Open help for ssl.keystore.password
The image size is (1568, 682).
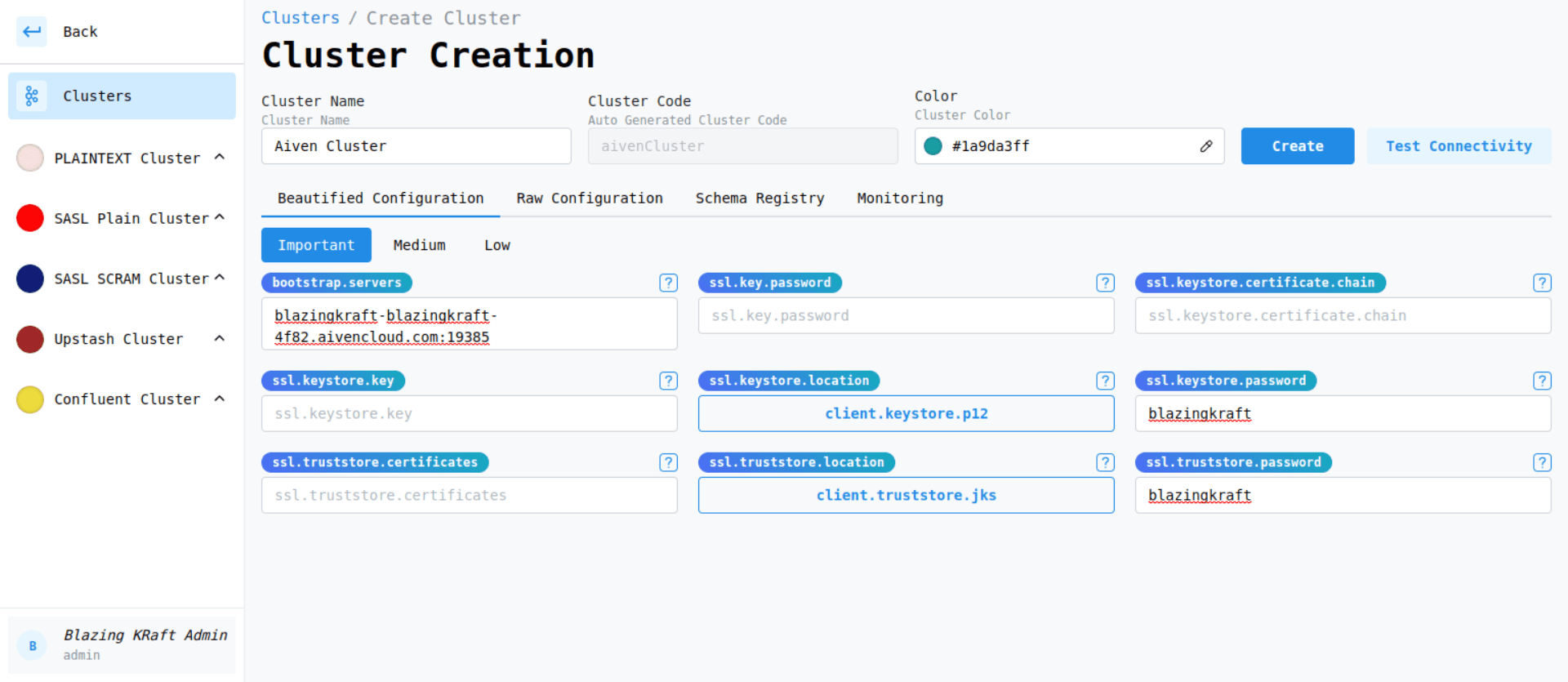click(x=1542, y=381)
